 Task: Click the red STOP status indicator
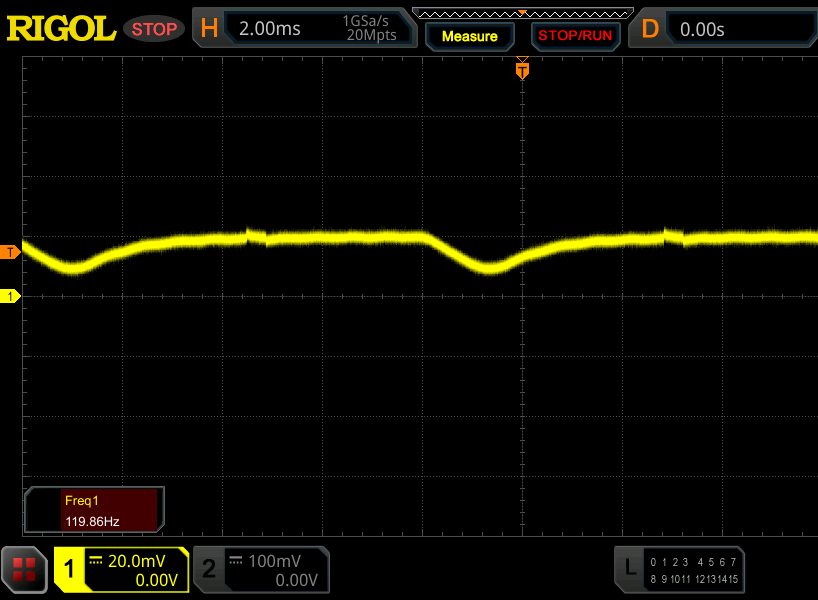click(154, 29)
